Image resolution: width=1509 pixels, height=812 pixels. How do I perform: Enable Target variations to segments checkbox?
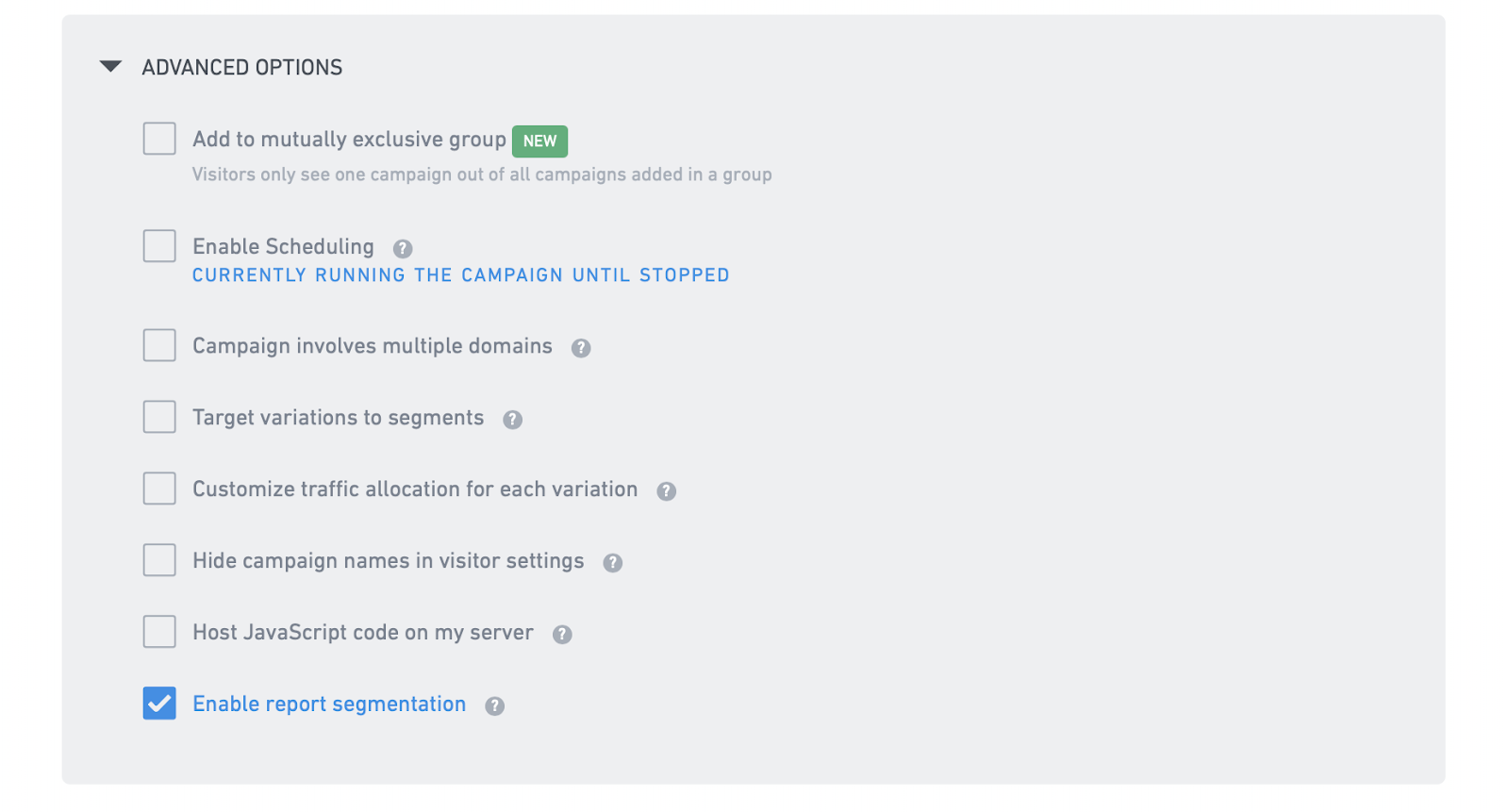coord(159,417)
